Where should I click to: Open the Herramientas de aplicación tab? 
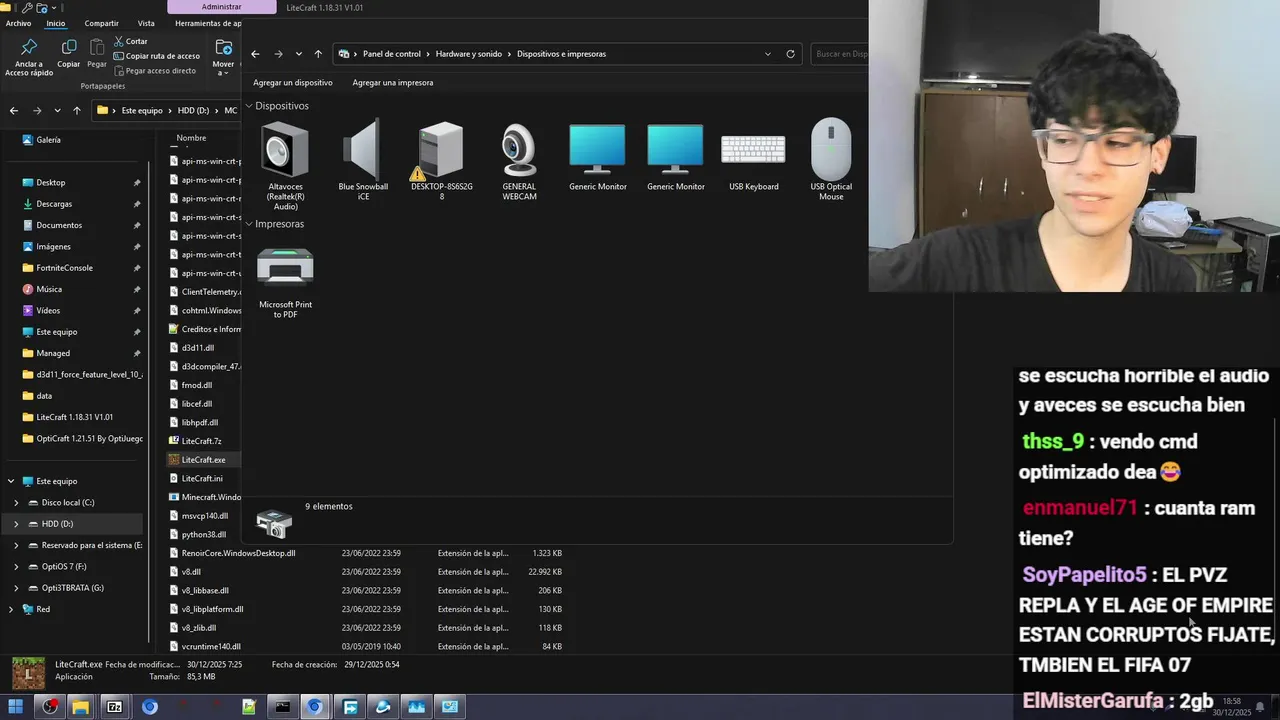click(x=207, y=23)
